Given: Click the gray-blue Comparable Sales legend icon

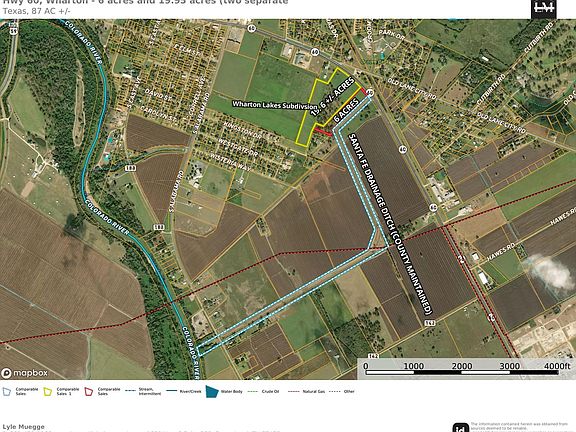Looking at the screenshot, I should 7,392.
